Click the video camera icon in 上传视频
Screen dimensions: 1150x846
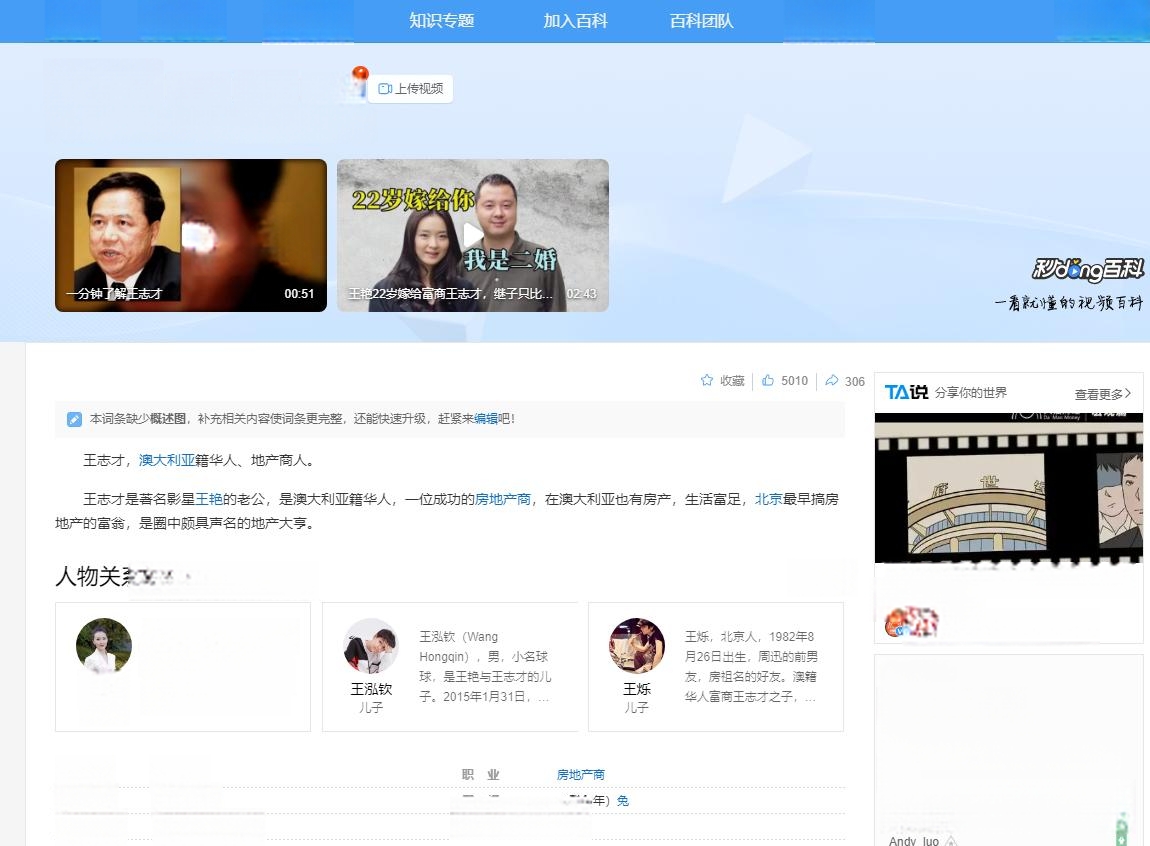tap(384, 89)
